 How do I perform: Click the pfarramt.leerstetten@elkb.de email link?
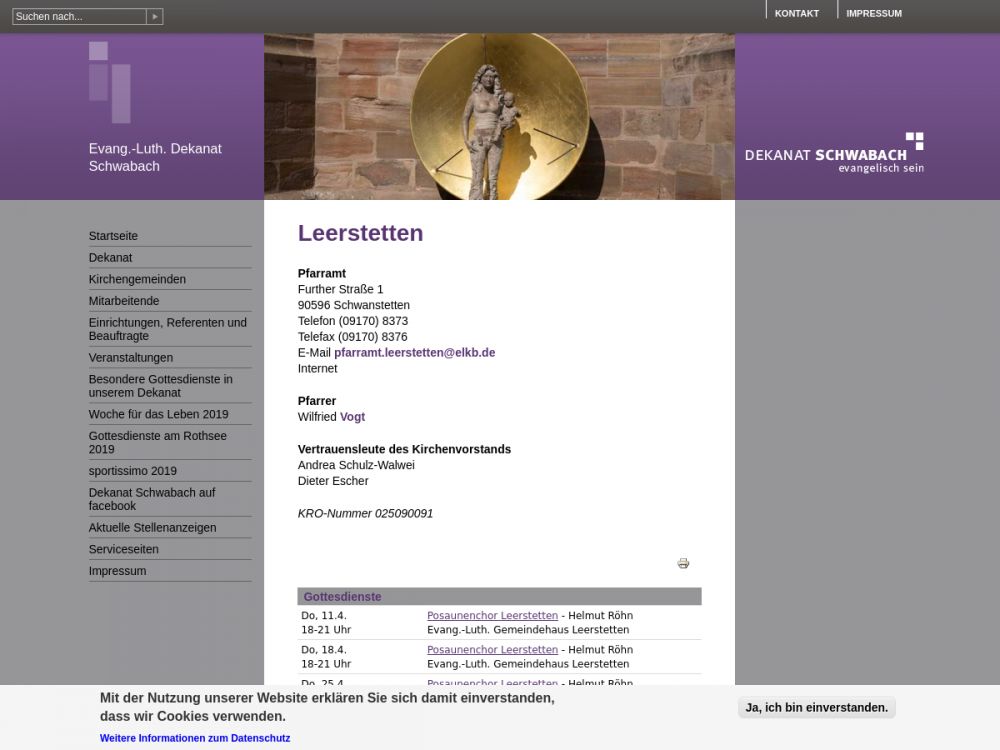click(x=414, y=353)
